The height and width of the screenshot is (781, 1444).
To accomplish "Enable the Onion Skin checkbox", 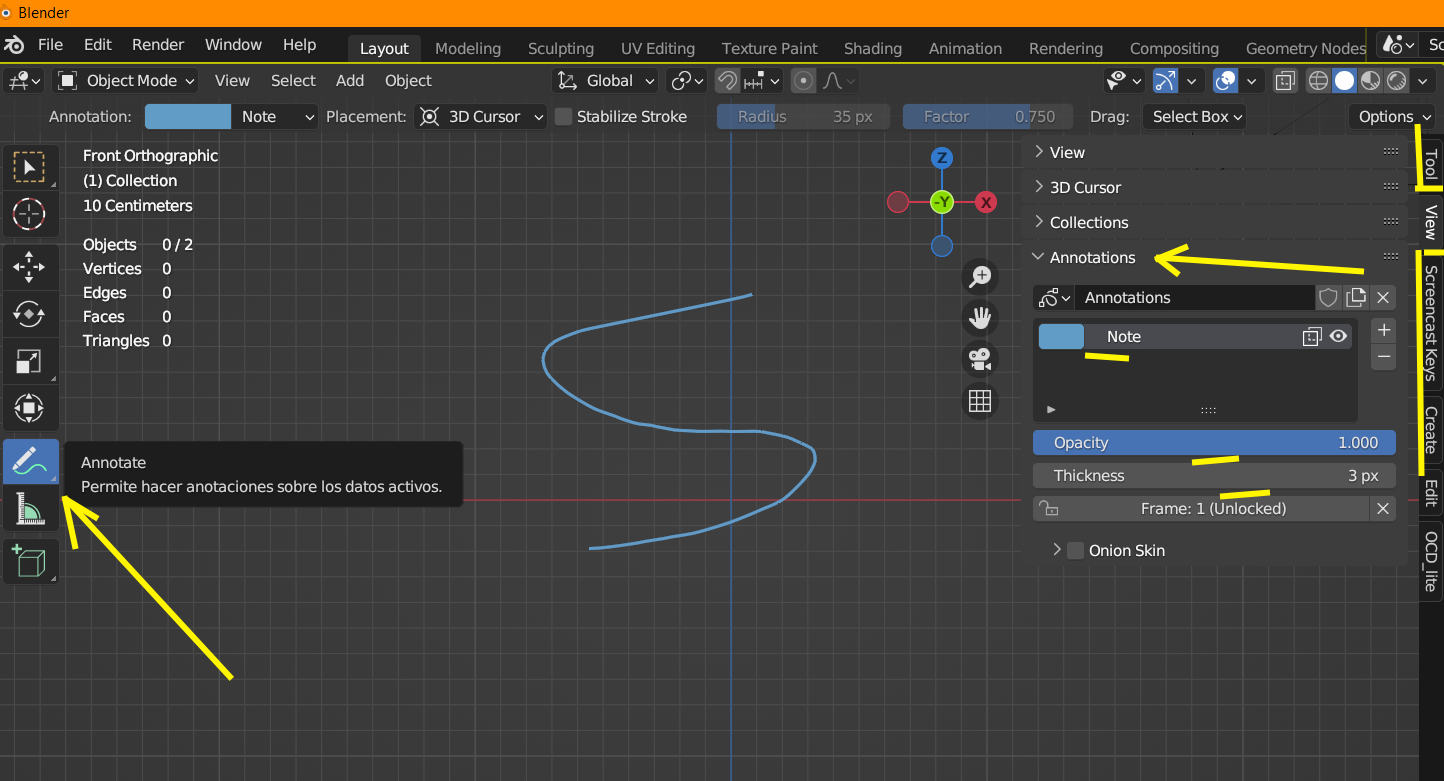I will point(1076,551).
